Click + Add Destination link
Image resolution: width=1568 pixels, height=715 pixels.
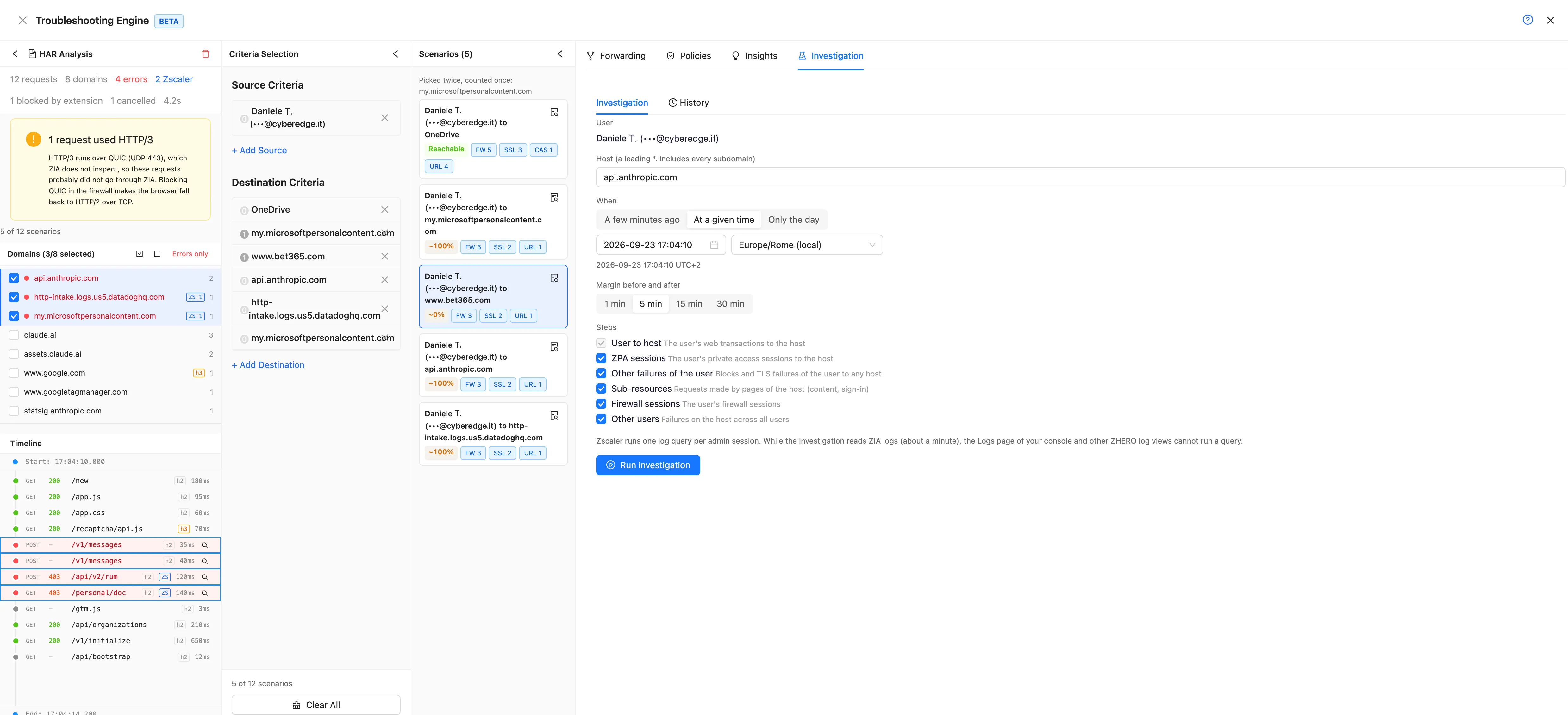268,365
